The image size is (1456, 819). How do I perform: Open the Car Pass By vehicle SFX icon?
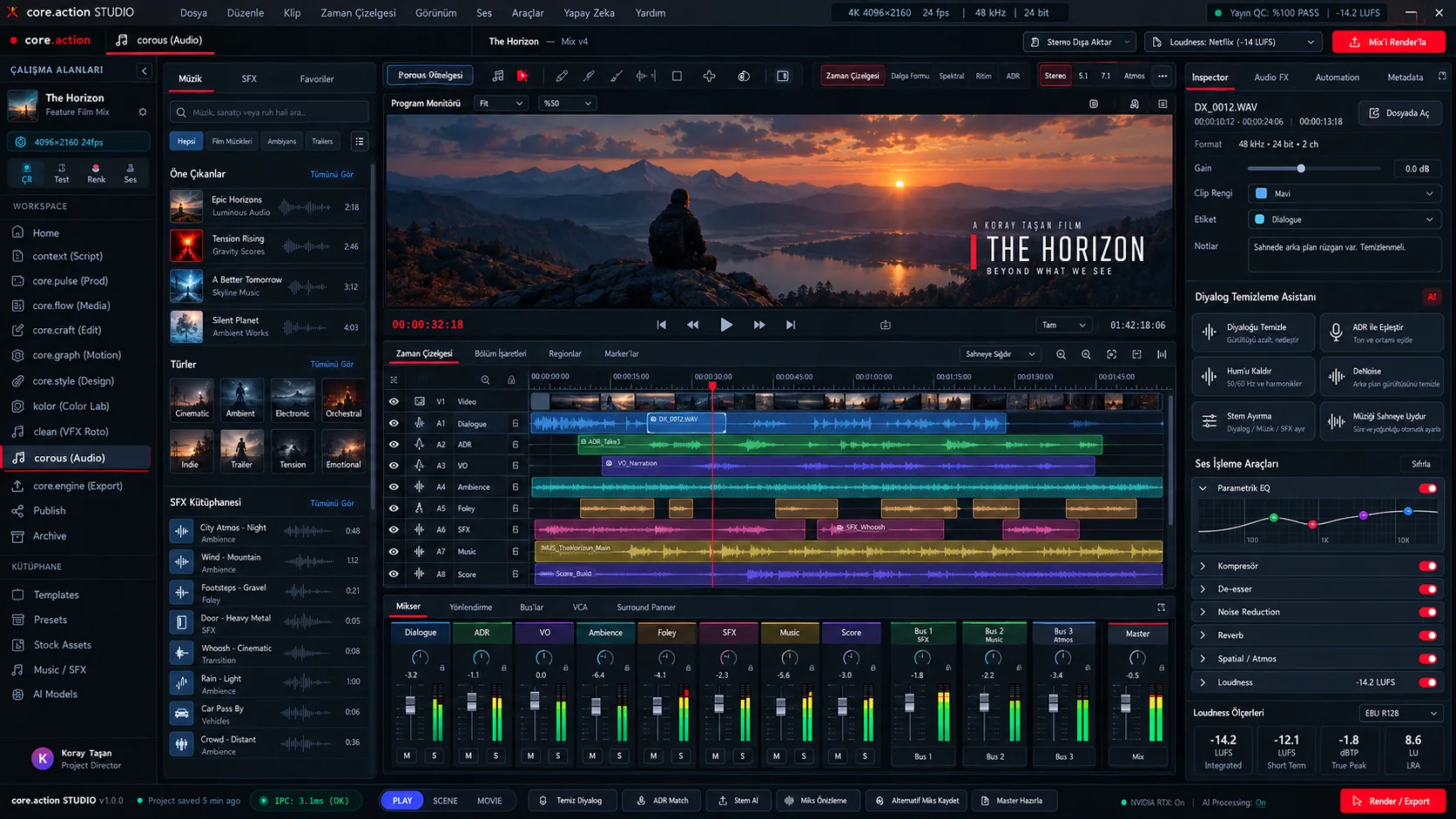coord(181,714)
